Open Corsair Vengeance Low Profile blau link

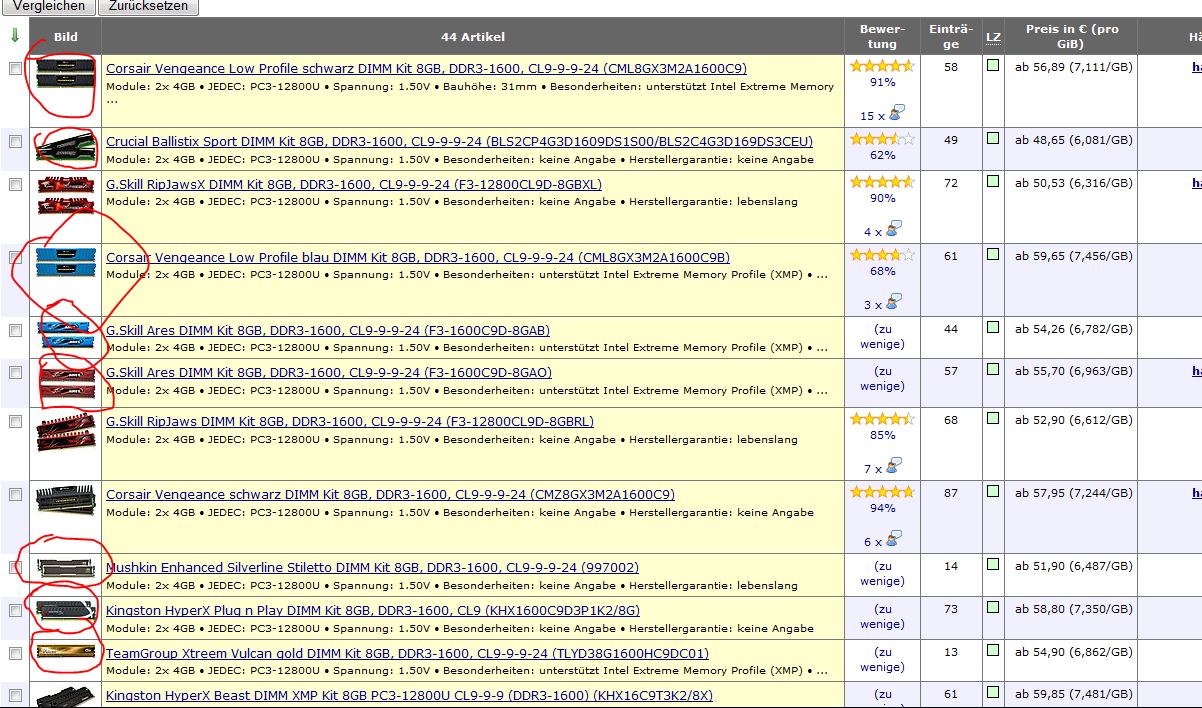point(418,258)
